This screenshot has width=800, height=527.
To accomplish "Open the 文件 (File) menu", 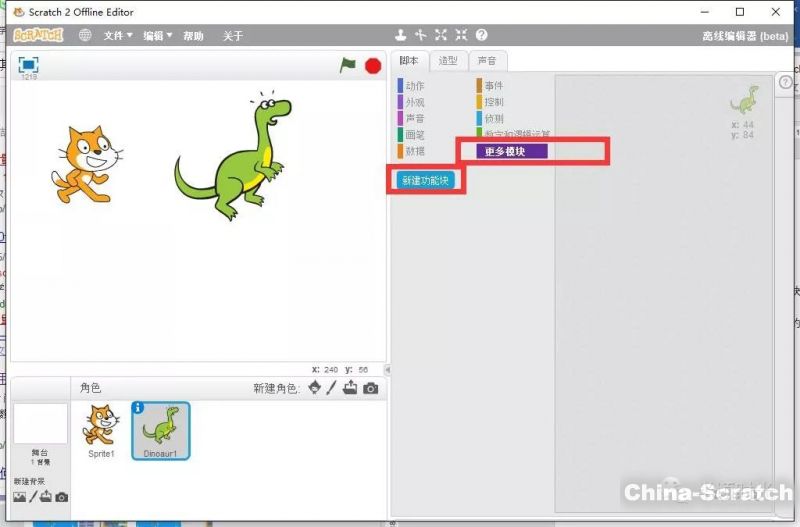I will (x=117, y=36).
